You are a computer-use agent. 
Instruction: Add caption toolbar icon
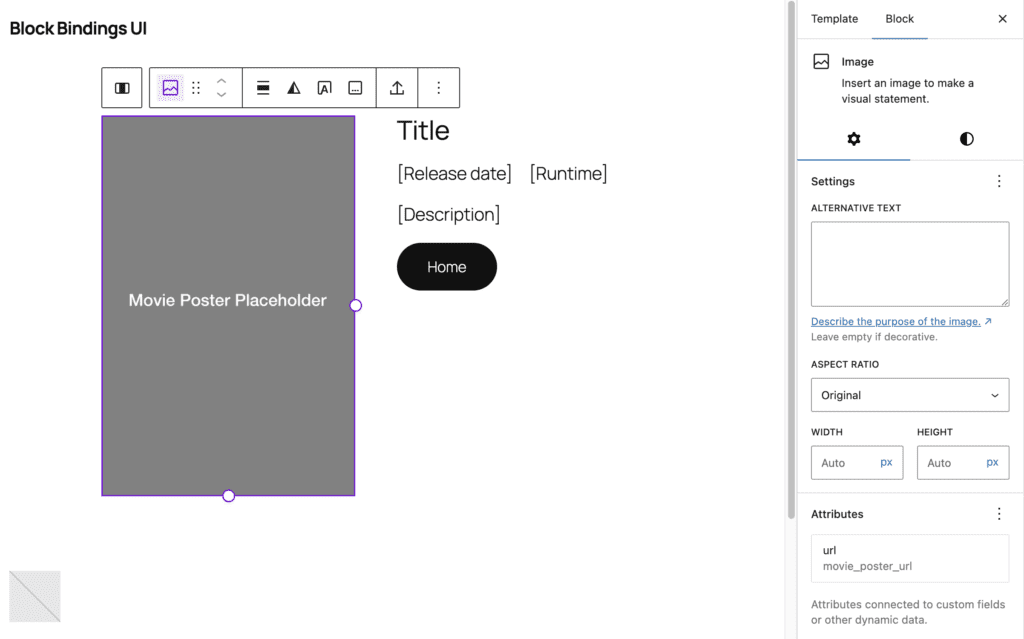pyautogui.click(x=355, y=88)
